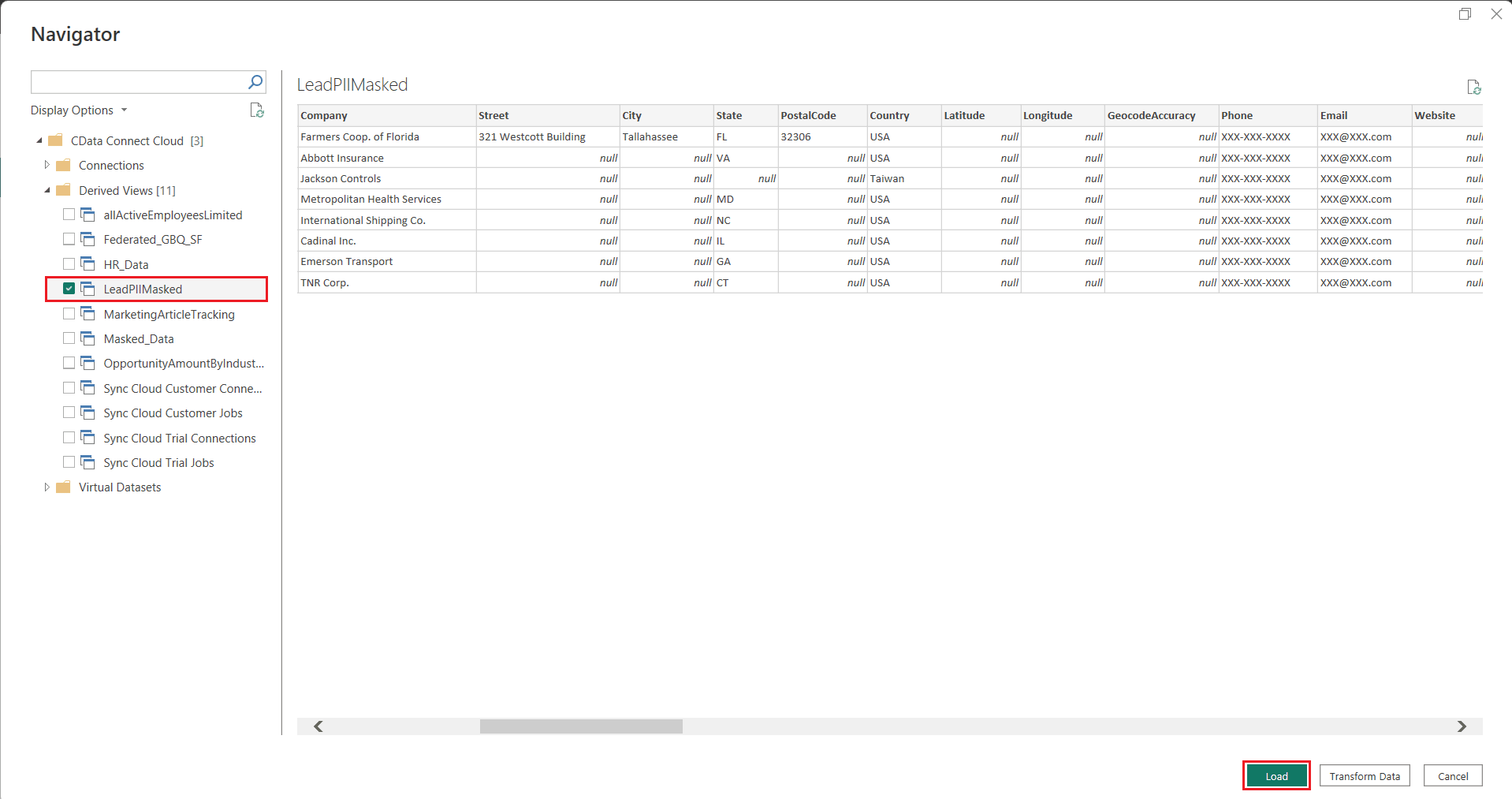This screenshot has height=799, width=1512.
Task: Expand the Virtual Datasets node
Action: point(47,487)
